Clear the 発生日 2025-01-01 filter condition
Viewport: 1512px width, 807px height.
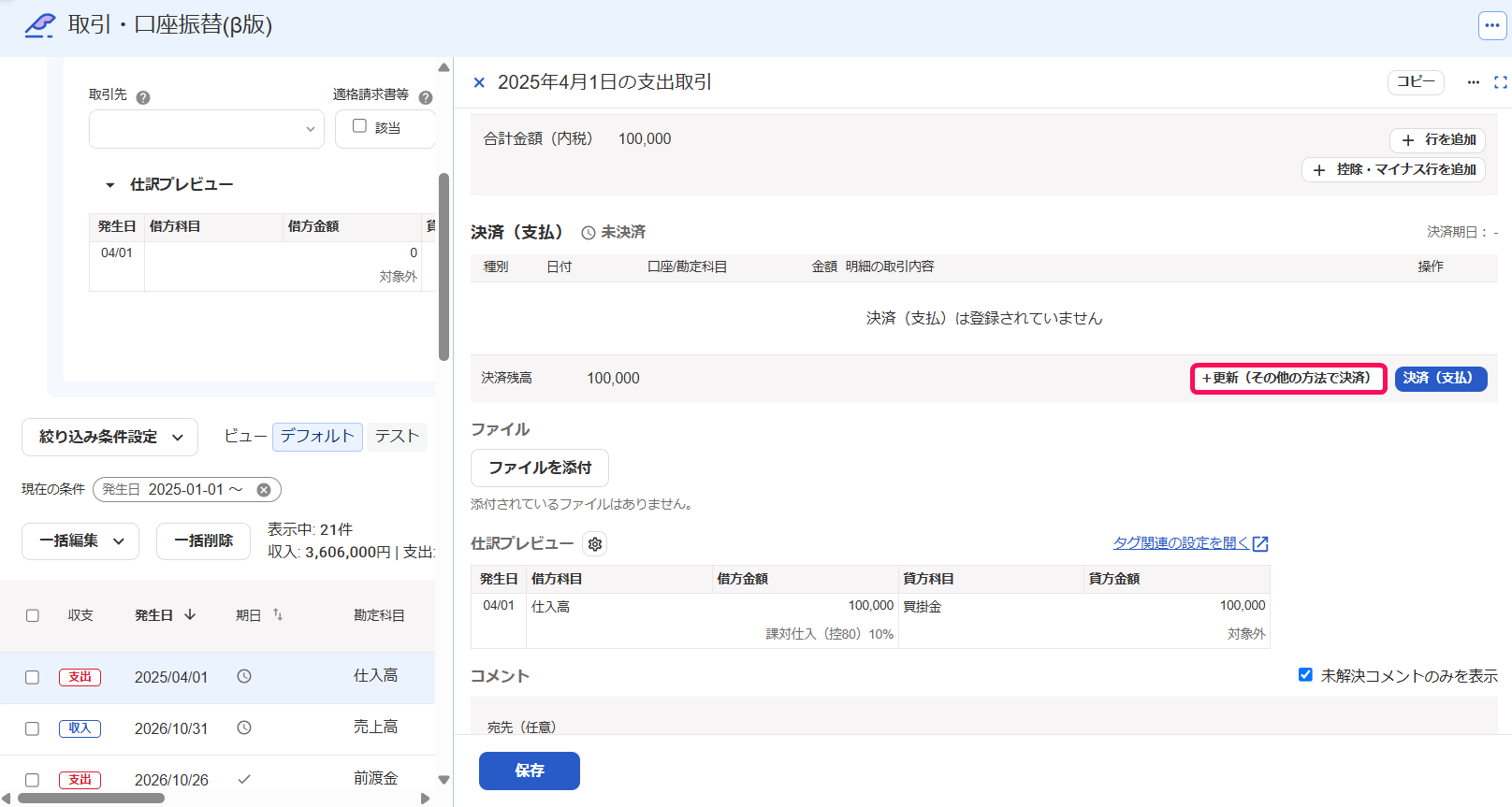point(264,490)
